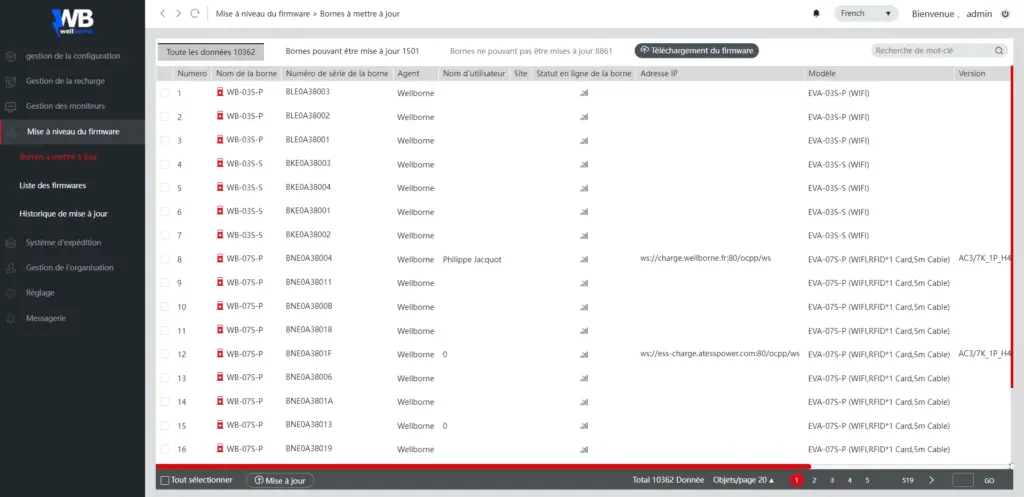Click charger icon for BNE0A3800B
Screen dimensions: 1024x497
[220, 306]
